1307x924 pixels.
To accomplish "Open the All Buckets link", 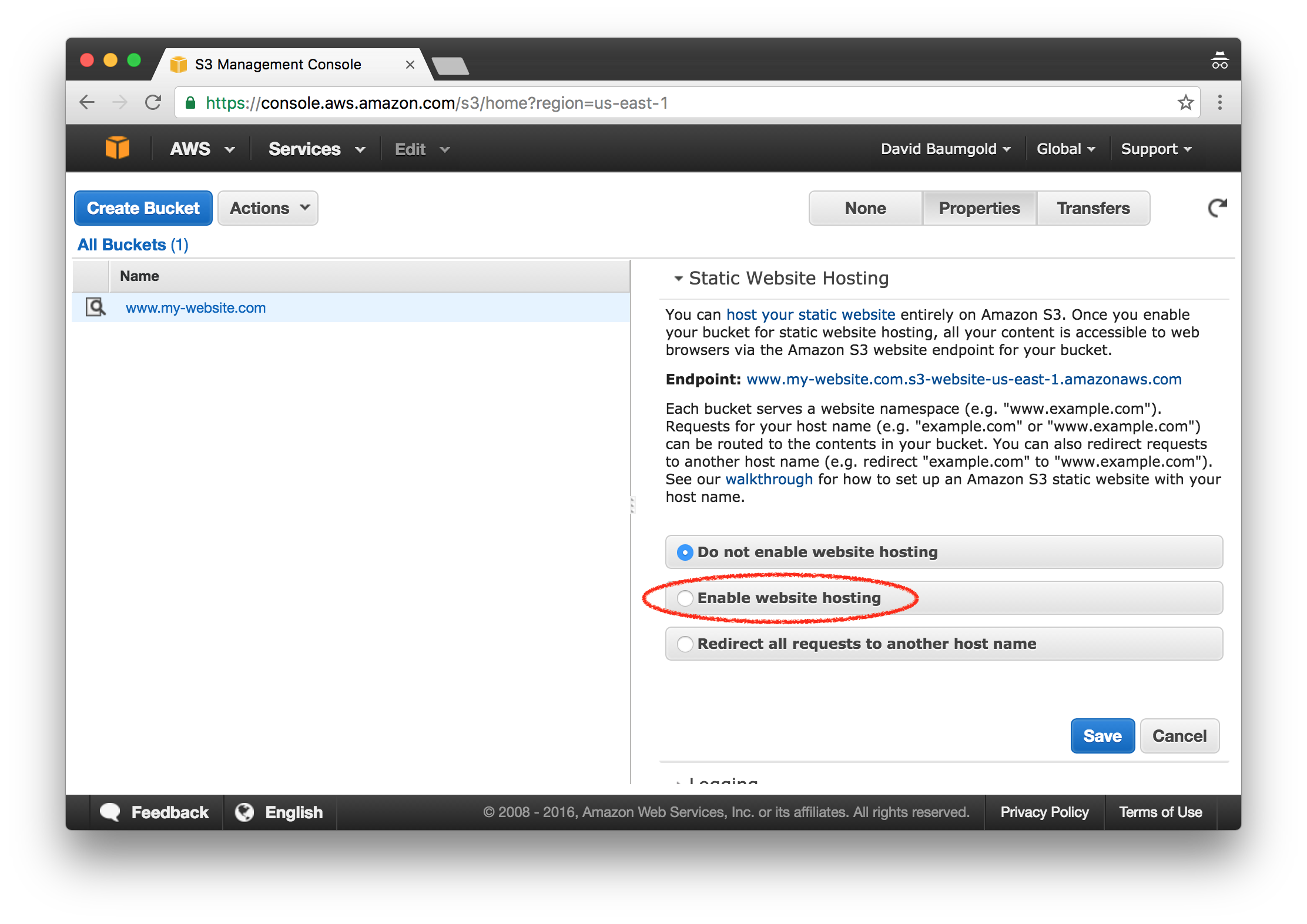I will pos(133,245).
